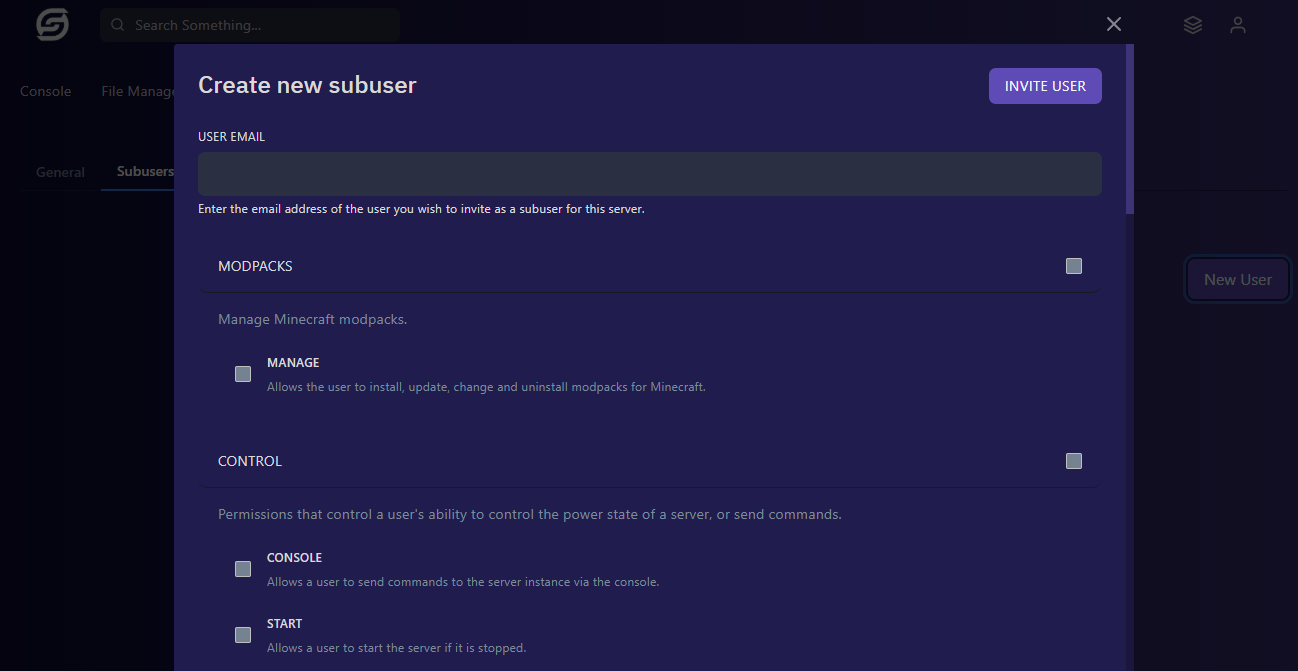The width and height of the screenshot is (1298, 671).
Task: Close the Create new subuser dialog with the X
Action: tap(1113, 23)
